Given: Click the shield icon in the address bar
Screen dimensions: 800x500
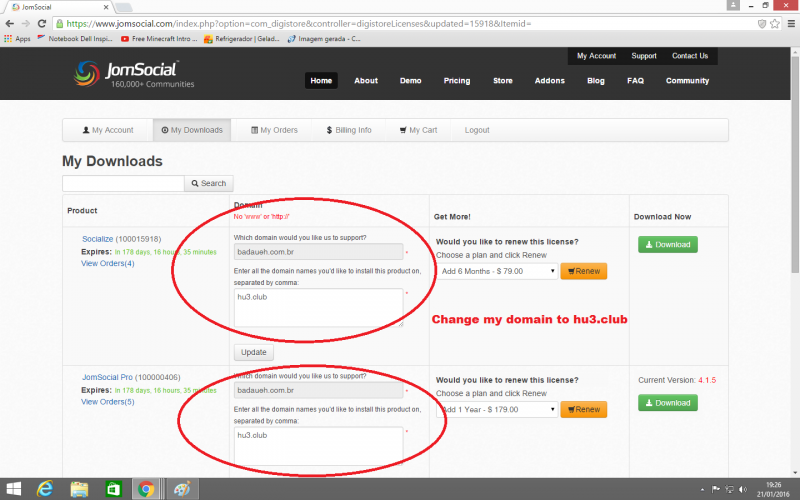Looking at the screenshot, I should click(762, 23).
